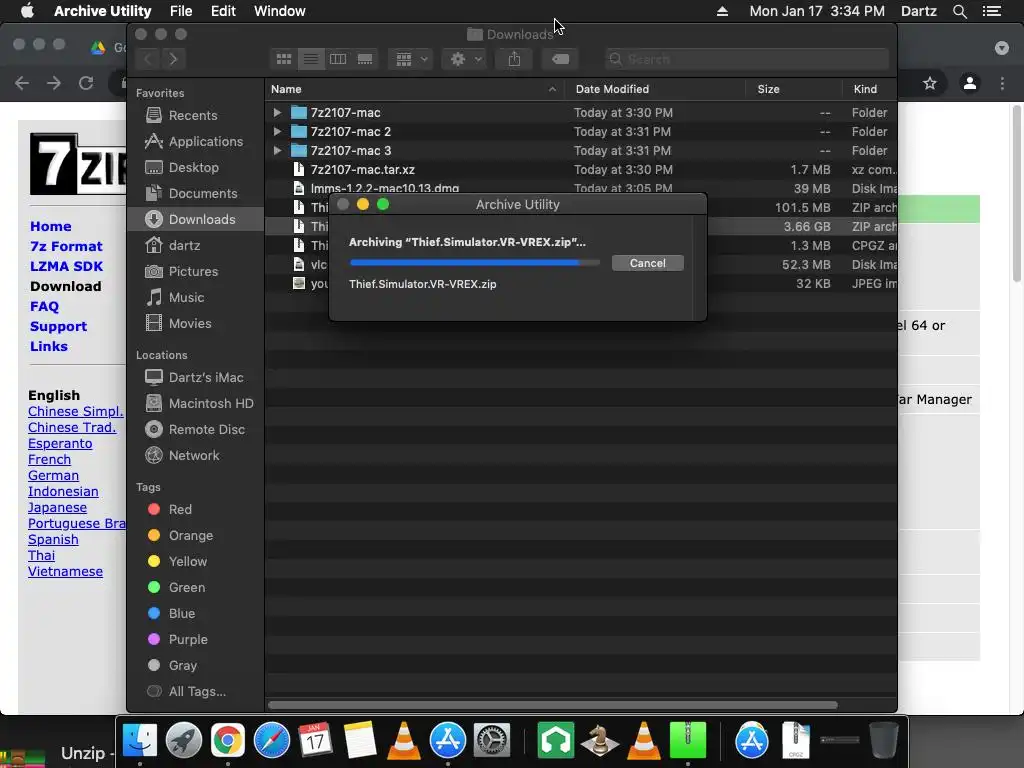The width and height of the screenshot is (1024, 768).
Task: Sort the file list by Size column
Action: pos(793,89)
